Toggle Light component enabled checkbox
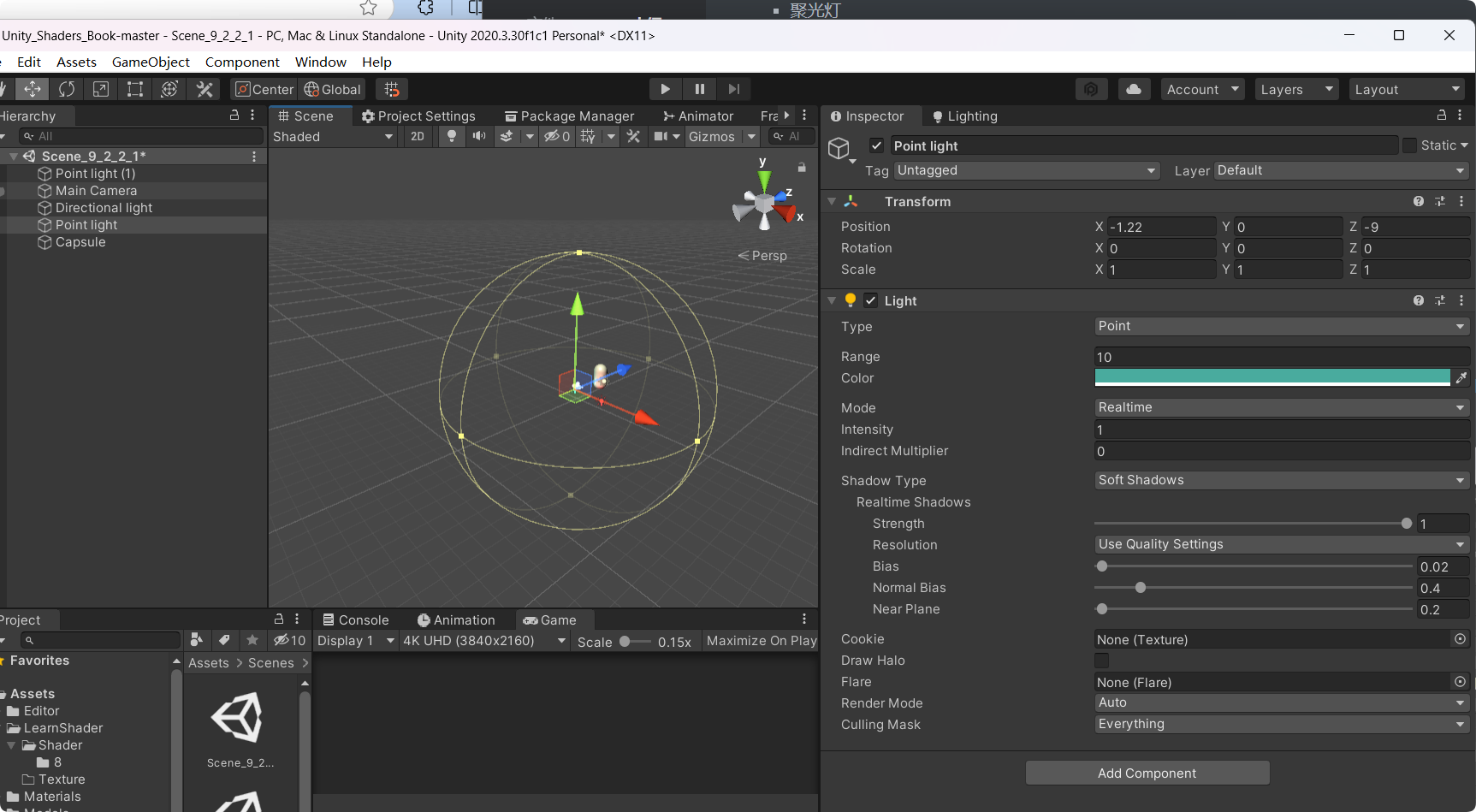 870,300
